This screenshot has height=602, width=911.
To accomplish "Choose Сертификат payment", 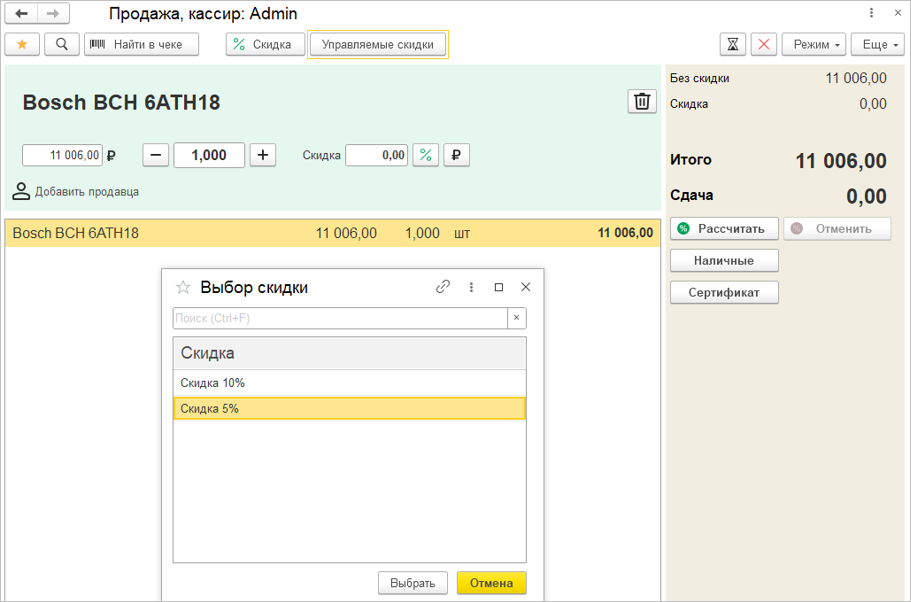I will point(725,293).
